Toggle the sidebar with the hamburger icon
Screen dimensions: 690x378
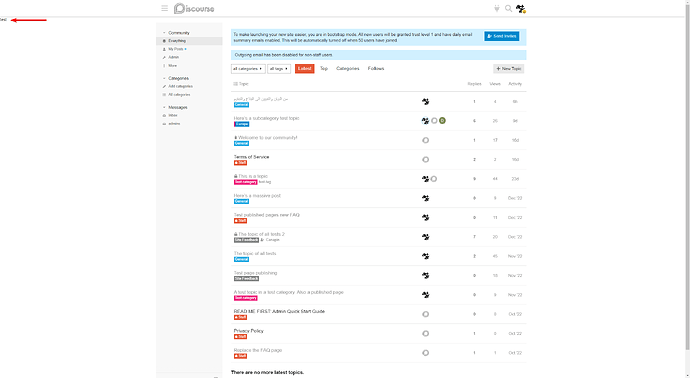point(165,8)
